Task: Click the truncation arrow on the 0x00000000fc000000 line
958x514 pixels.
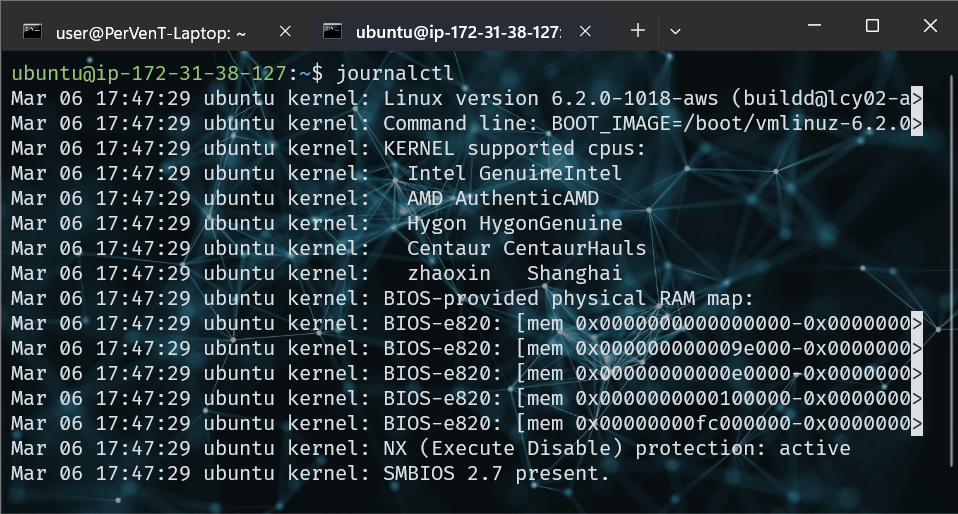Action: 917,424
